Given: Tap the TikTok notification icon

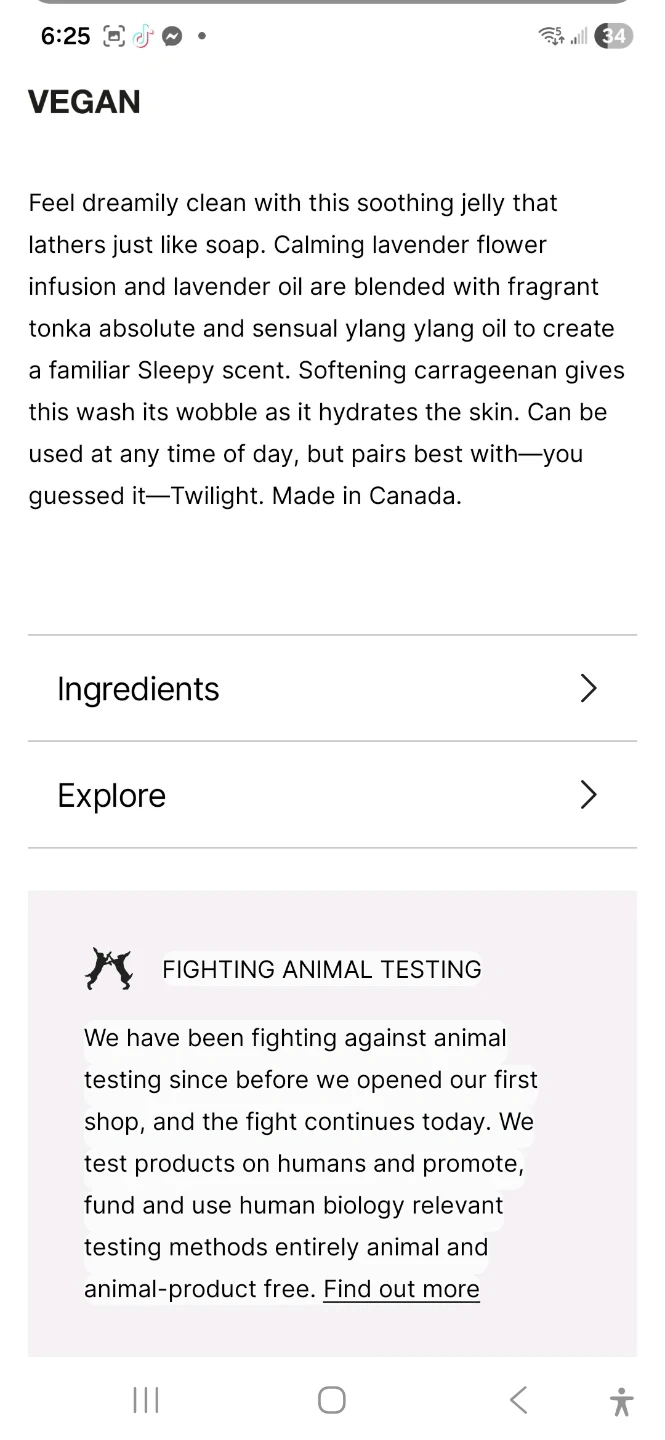Looking at the screenshot, I should coord(143,37).
